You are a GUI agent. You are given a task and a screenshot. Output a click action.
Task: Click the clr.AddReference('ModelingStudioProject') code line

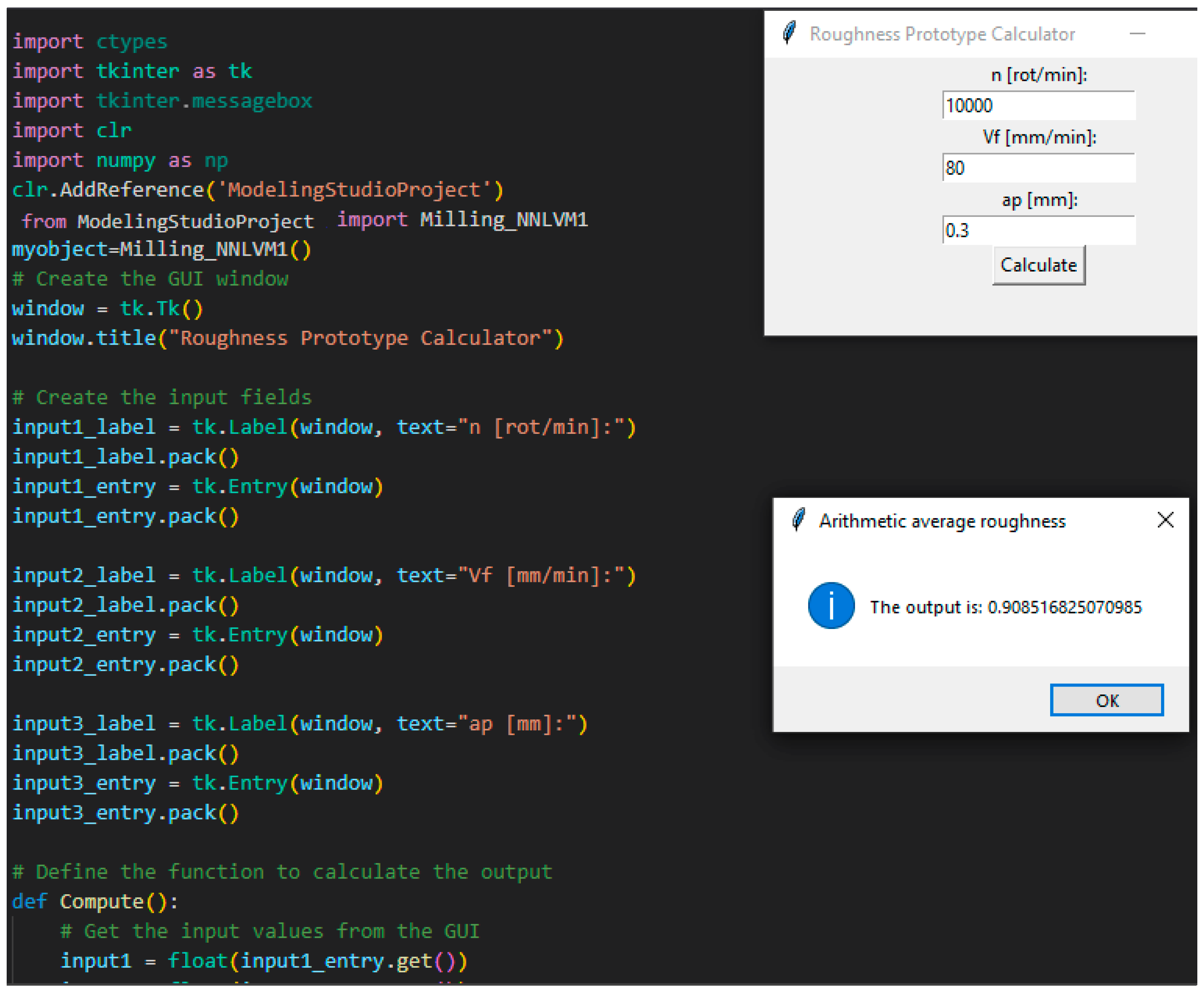[x=257, y=189]
